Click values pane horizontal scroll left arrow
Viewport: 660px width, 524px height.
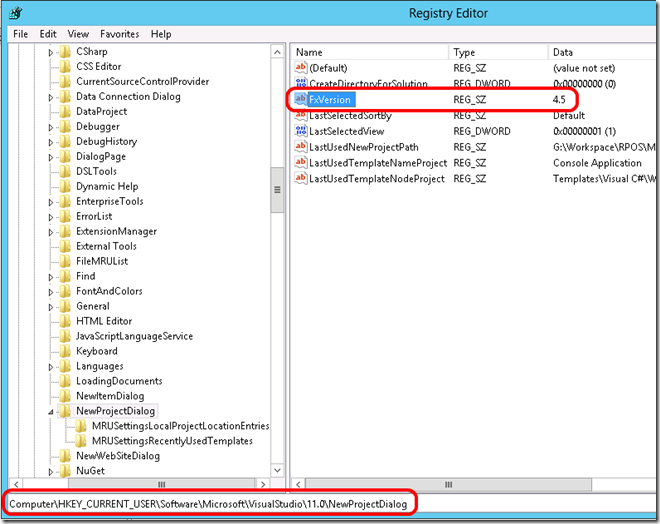[298, 484]
